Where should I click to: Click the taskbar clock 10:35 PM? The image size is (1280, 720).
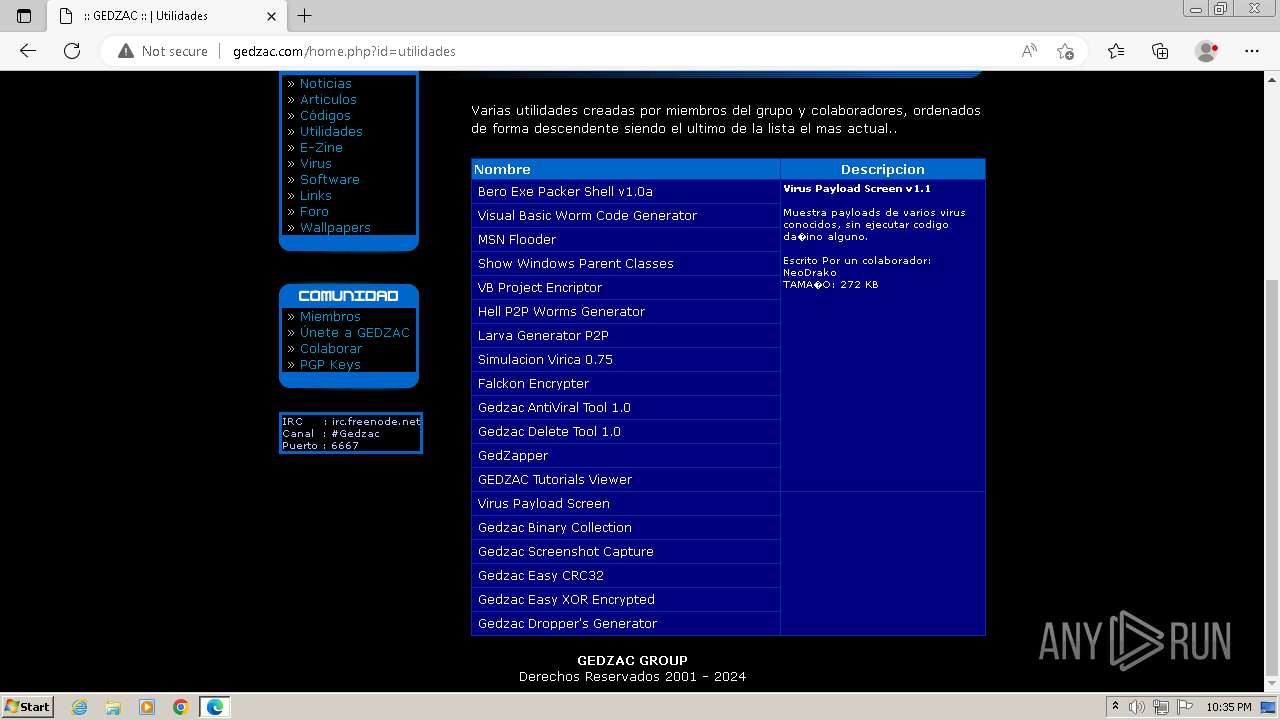point(1229,707)
